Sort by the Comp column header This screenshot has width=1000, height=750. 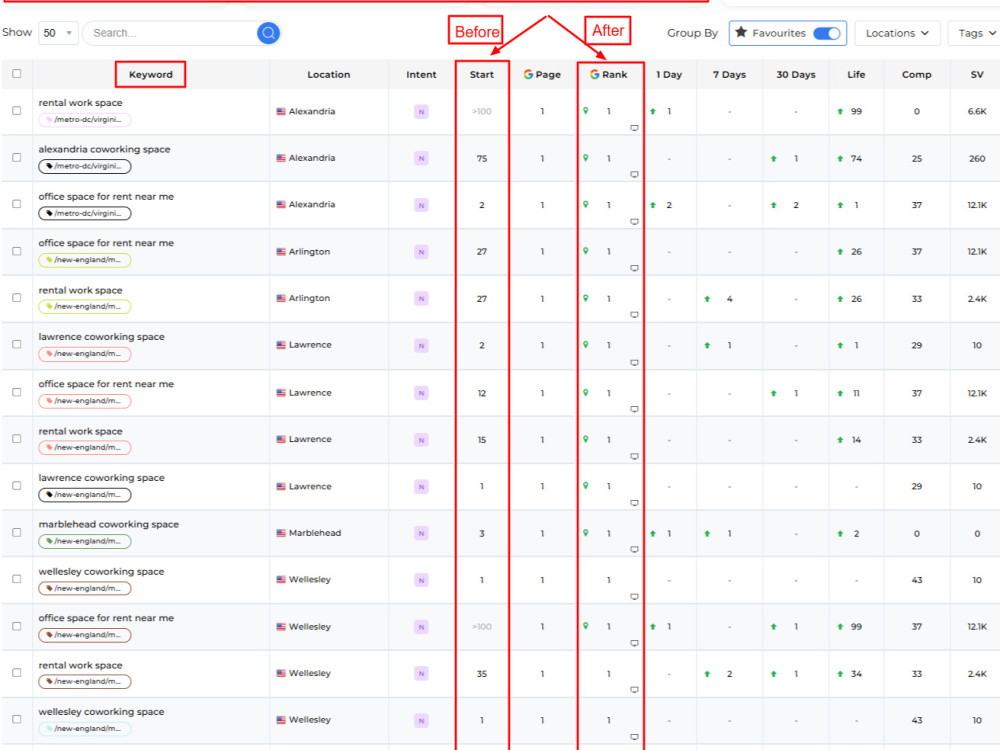tap(916, 75)
